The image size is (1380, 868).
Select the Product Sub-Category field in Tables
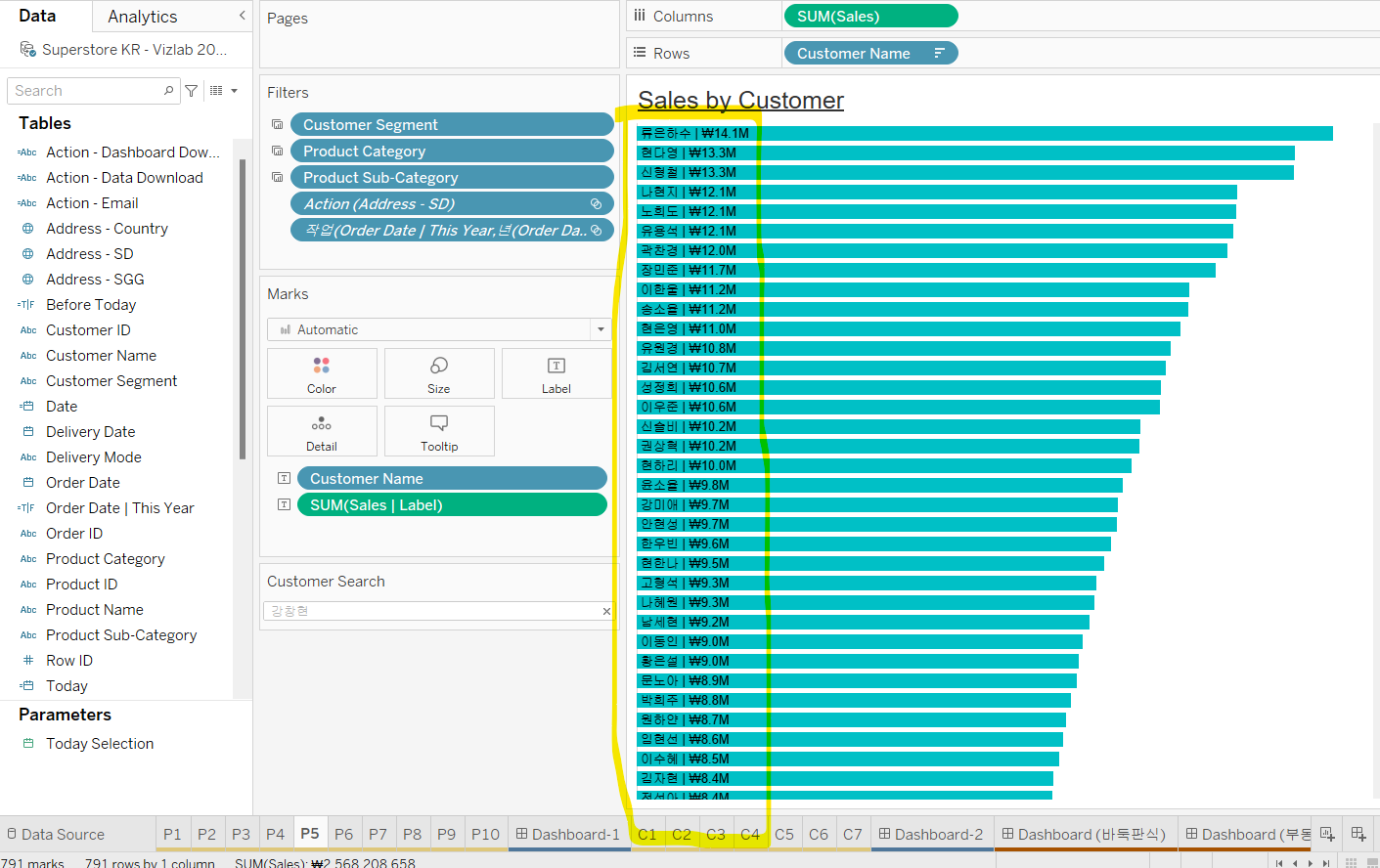[x=121, y=635]
